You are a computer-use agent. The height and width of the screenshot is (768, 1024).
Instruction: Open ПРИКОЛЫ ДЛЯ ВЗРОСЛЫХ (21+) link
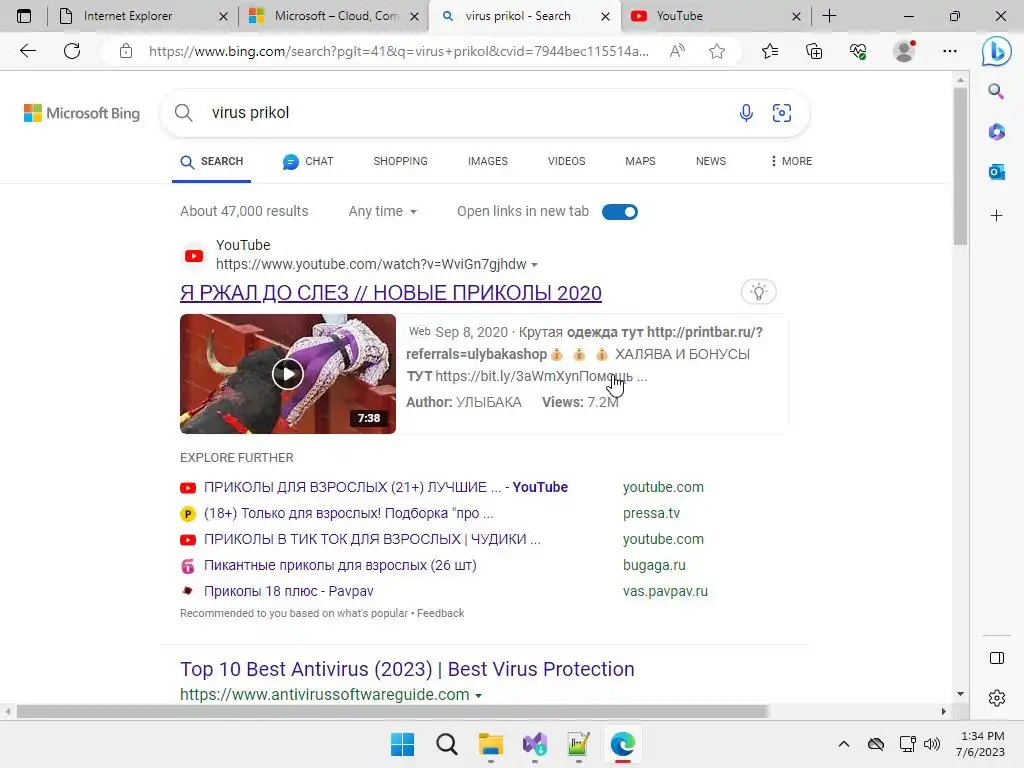click(x=385, y=487)
